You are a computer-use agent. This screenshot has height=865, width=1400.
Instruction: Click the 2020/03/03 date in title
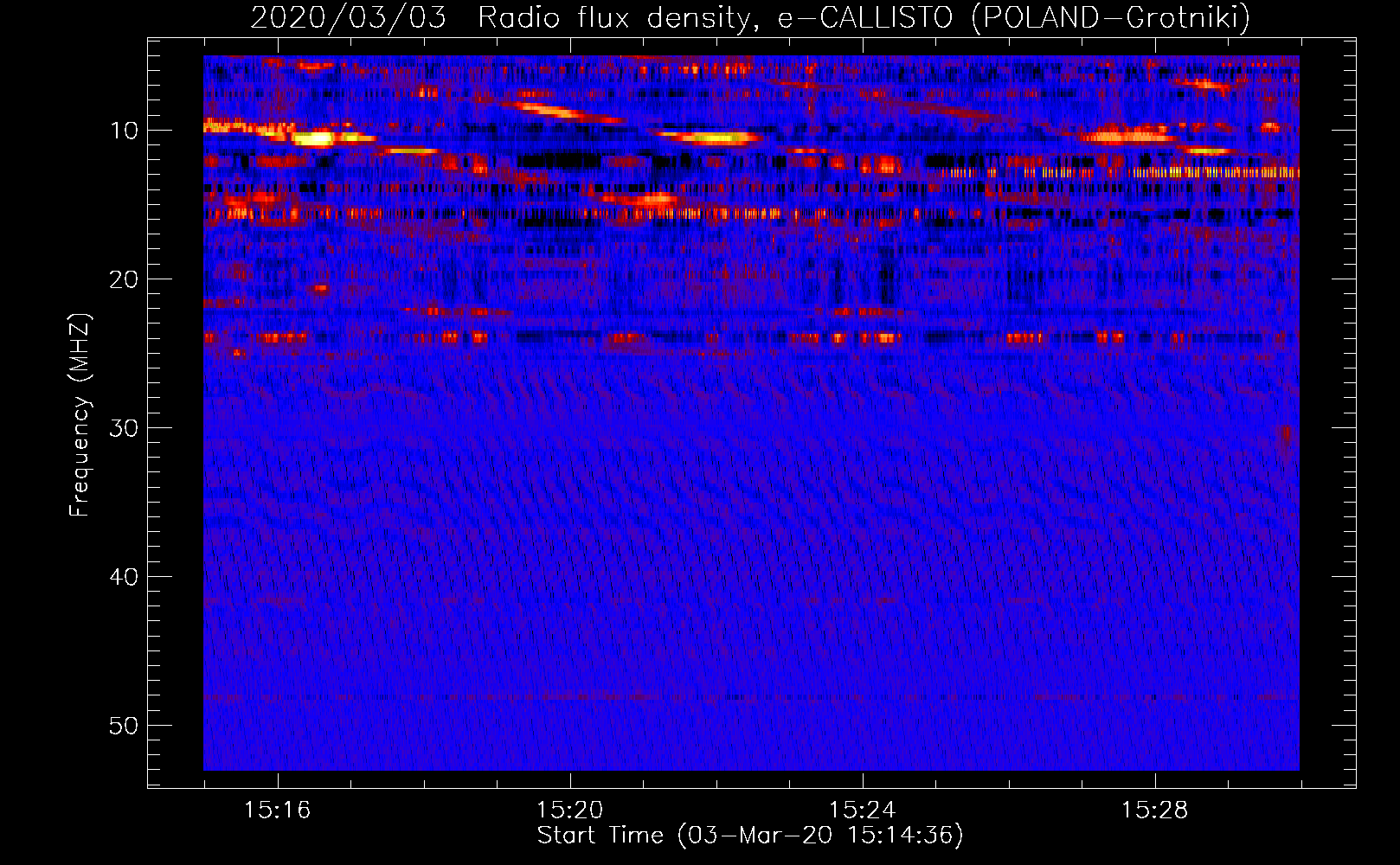point(348,17)
